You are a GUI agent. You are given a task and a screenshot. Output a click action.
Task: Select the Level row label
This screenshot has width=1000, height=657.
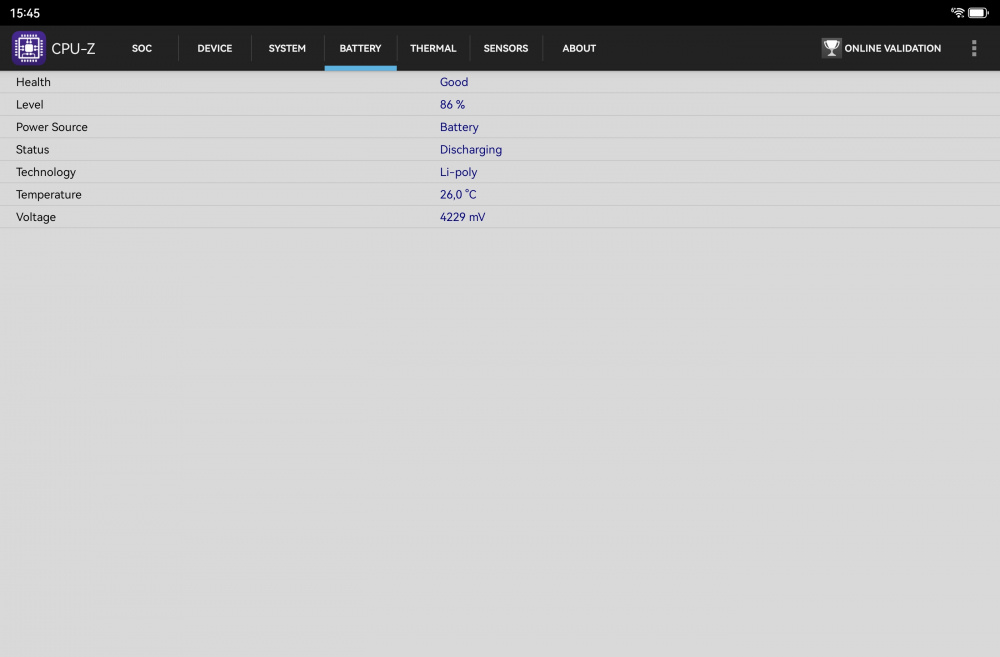coord(29,105)
